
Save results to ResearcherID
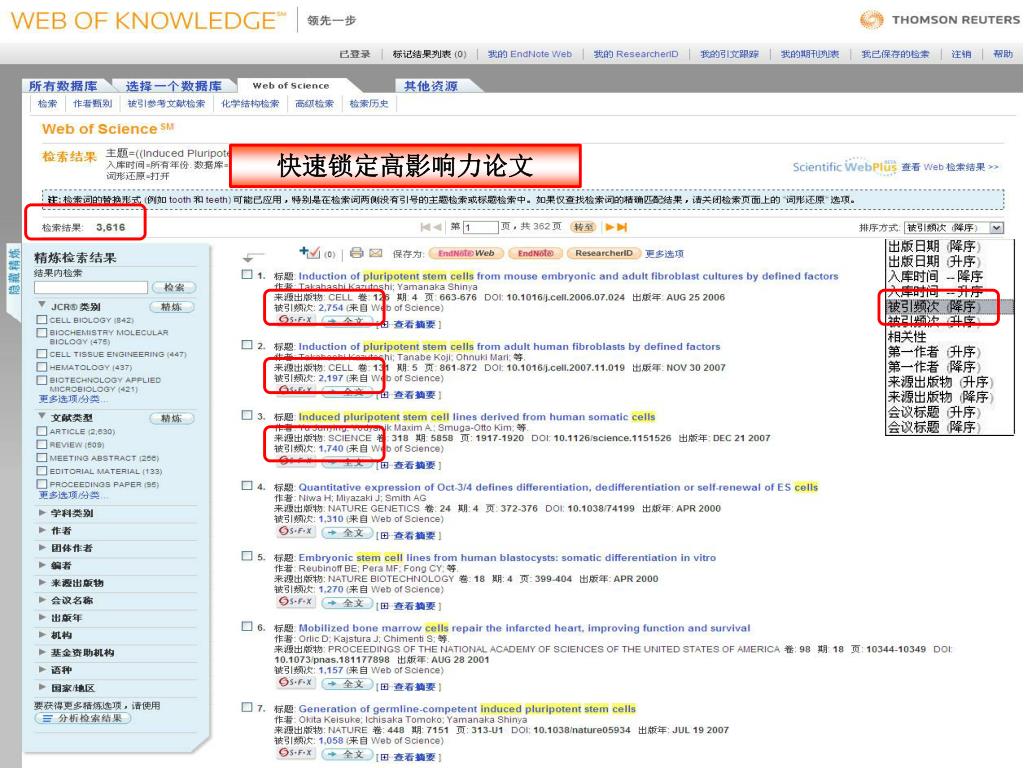coord(603,253)
